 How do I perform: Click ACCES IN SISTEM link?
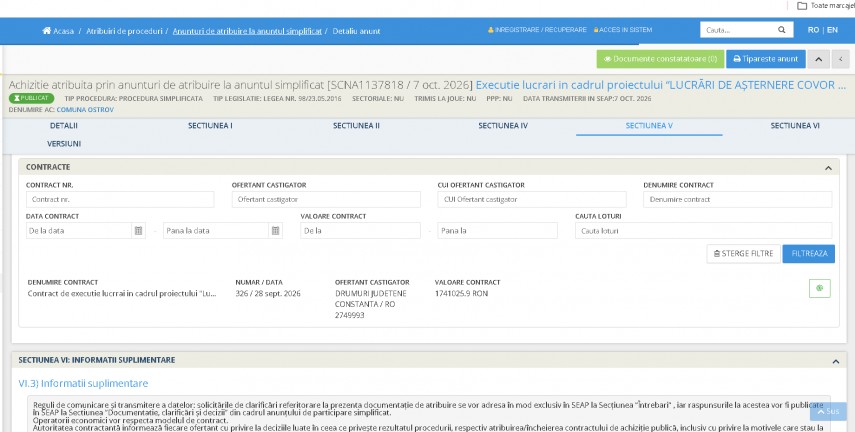[623, 30]
